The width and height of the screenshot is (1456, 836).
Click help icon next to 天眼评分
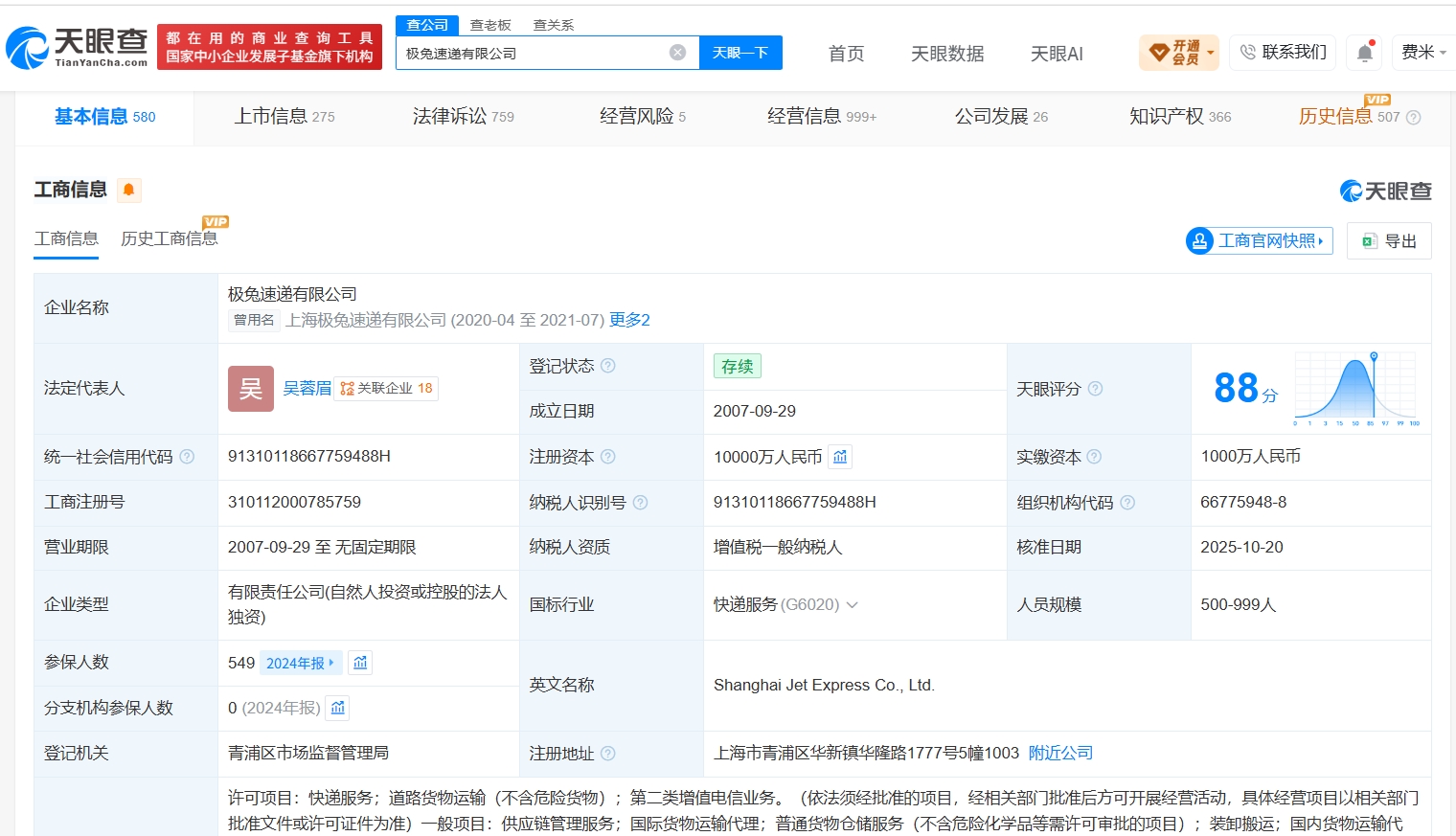tap(1095, 389)
